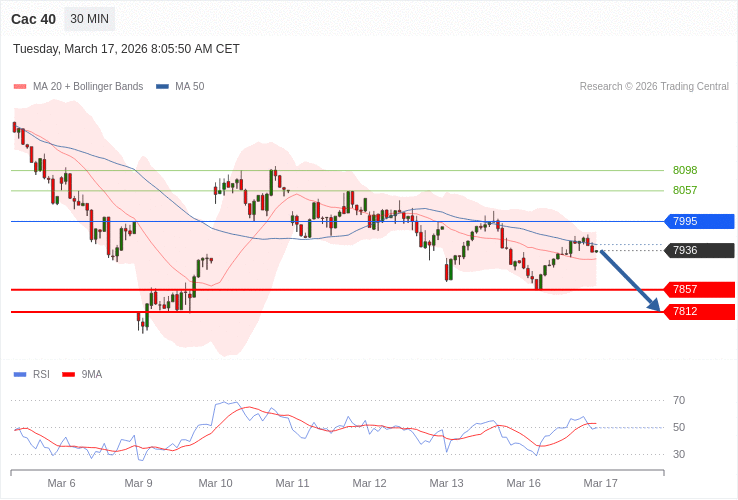The width and height of the screenshot is (738, 500).
Task: Click the Tuesday, March 17 timestamp text
Action: pyautogui.click(x=126, y=49)
